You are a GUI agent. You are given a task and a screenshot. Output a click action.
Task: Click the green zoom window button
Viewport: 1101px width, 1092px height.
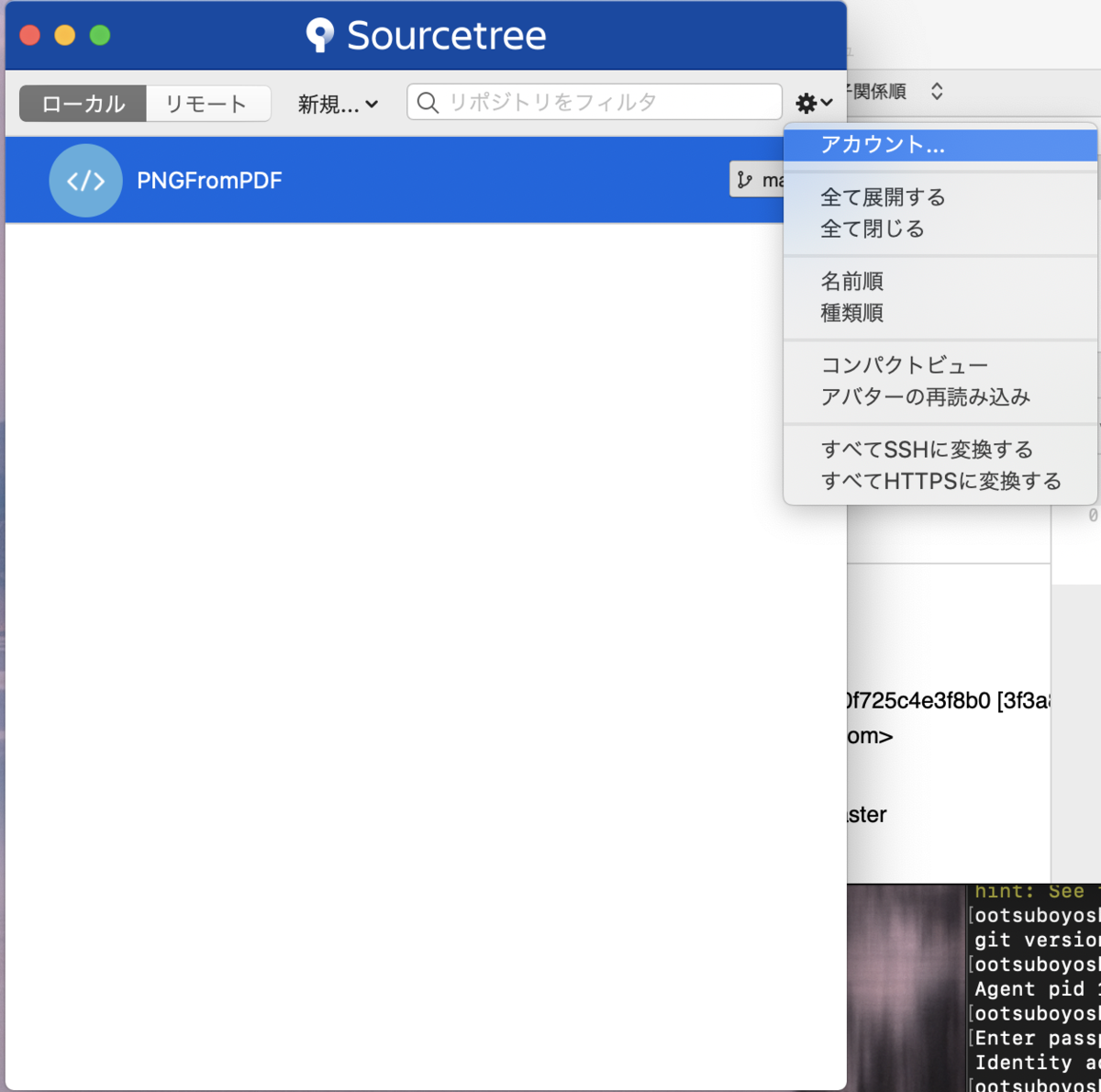(100, 35)
